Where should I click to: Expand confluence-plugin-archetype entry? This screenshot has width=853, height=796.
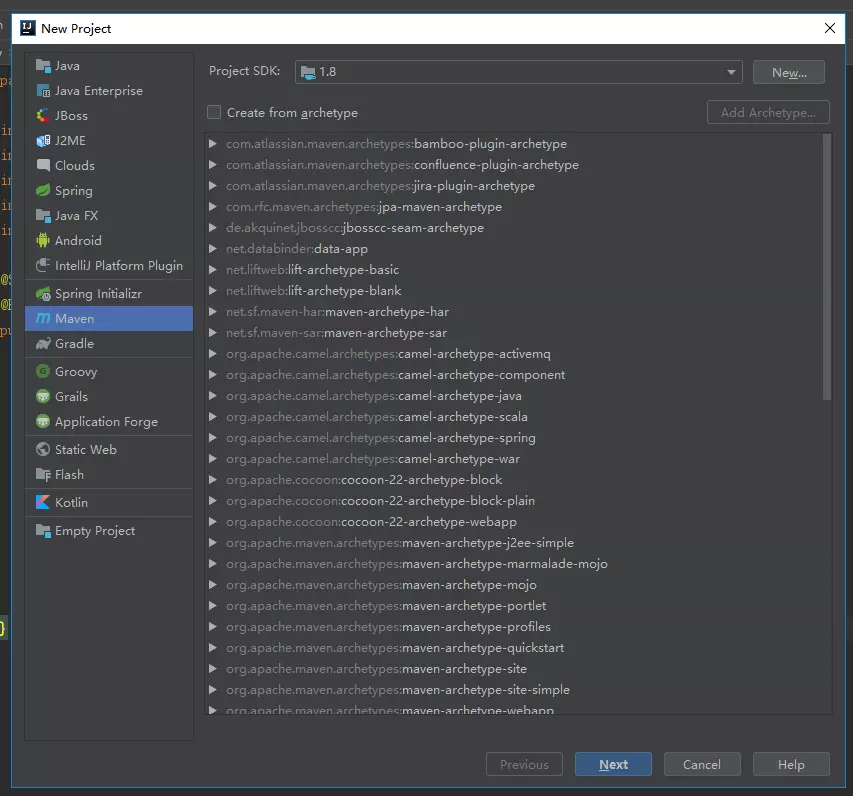[x=213, y=165]
